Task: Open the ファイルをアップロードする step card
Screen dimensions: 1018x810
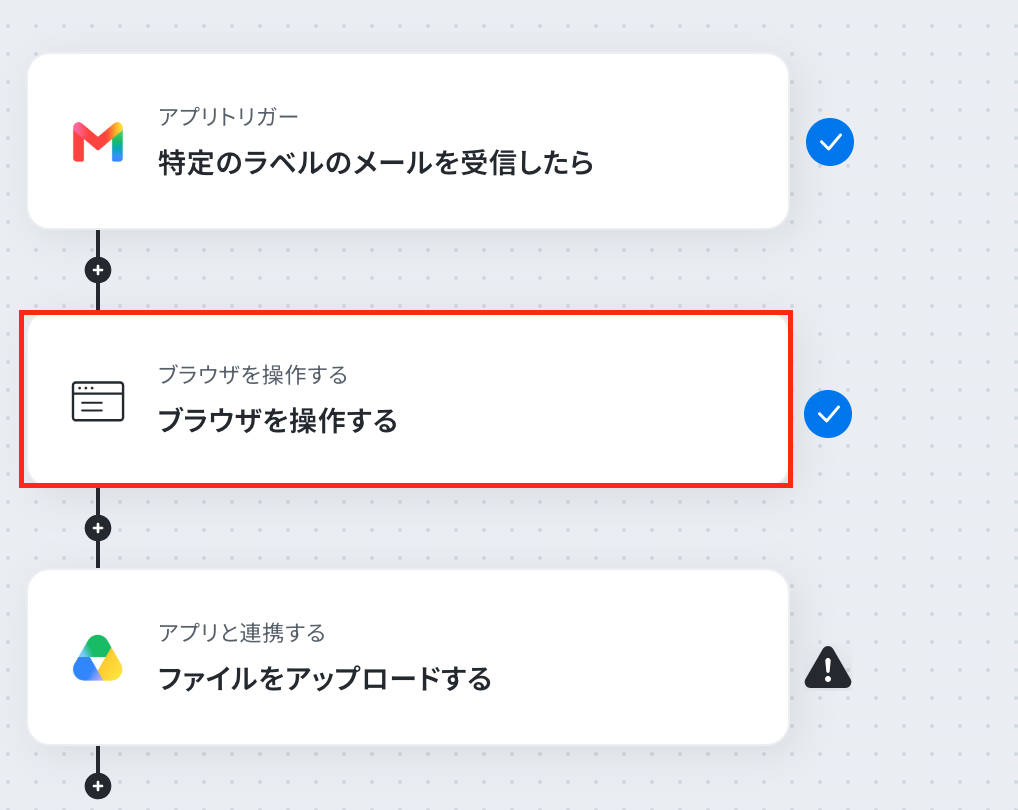Action: [x=408, y=657]
